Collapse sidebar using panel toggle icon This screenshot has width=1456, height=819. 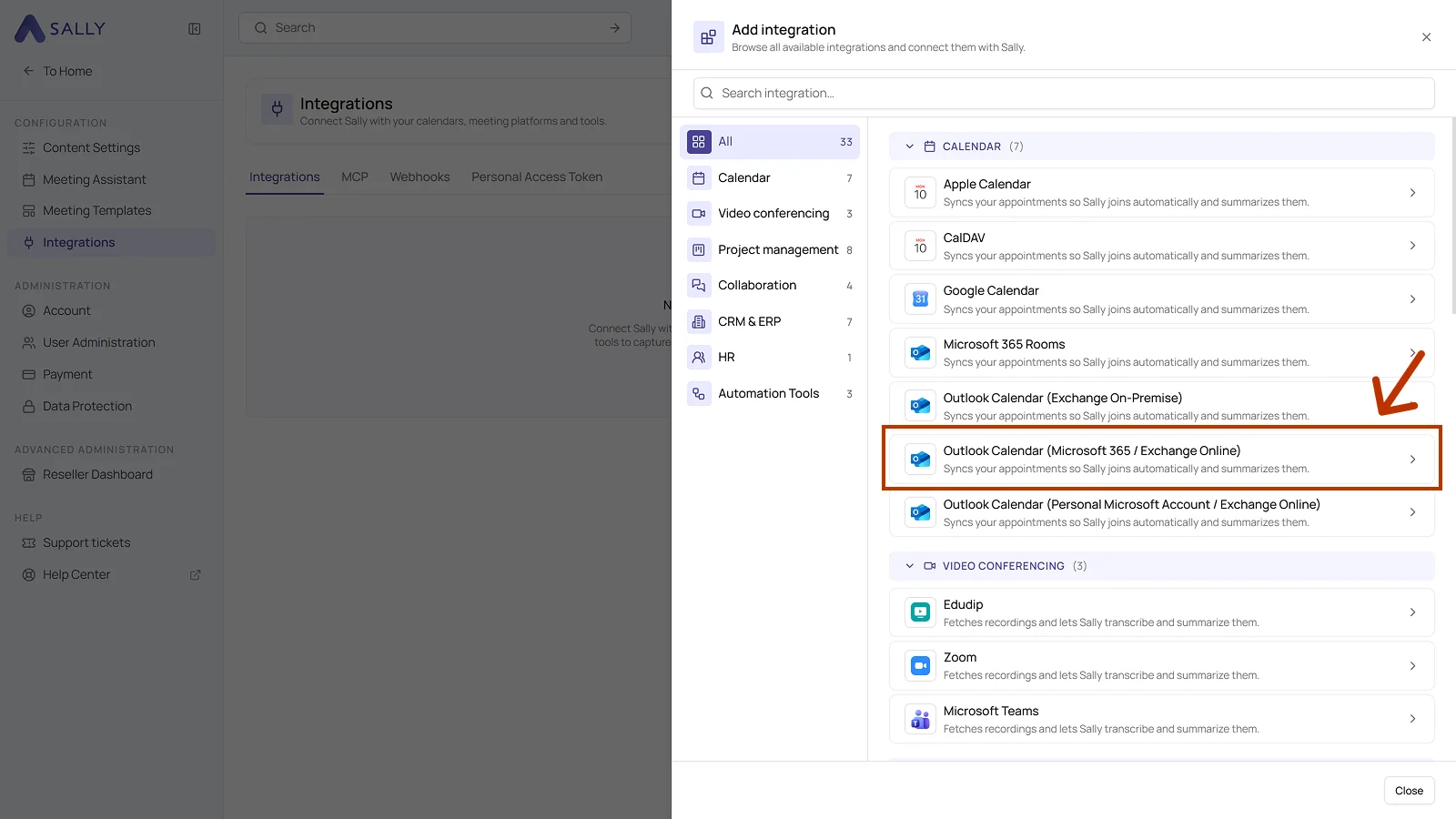(195, 28)
